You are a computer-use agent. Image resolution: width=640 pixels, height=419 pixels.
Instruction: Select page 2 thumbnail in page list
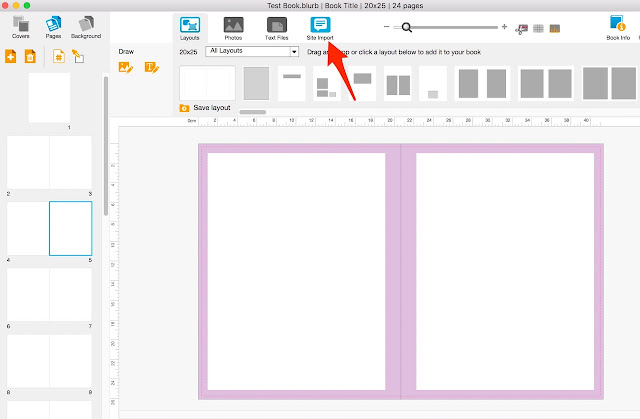point(28,162)
